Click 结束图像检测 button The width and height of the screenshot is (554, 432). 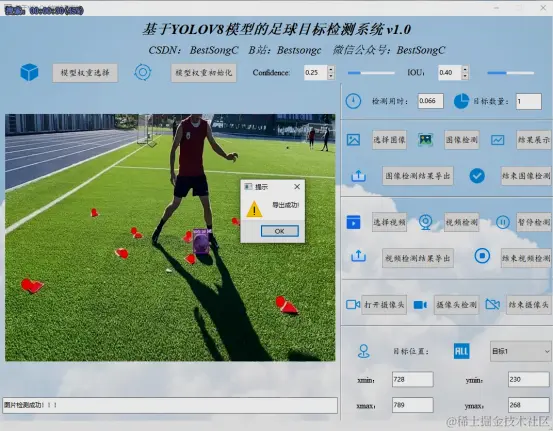526,176
